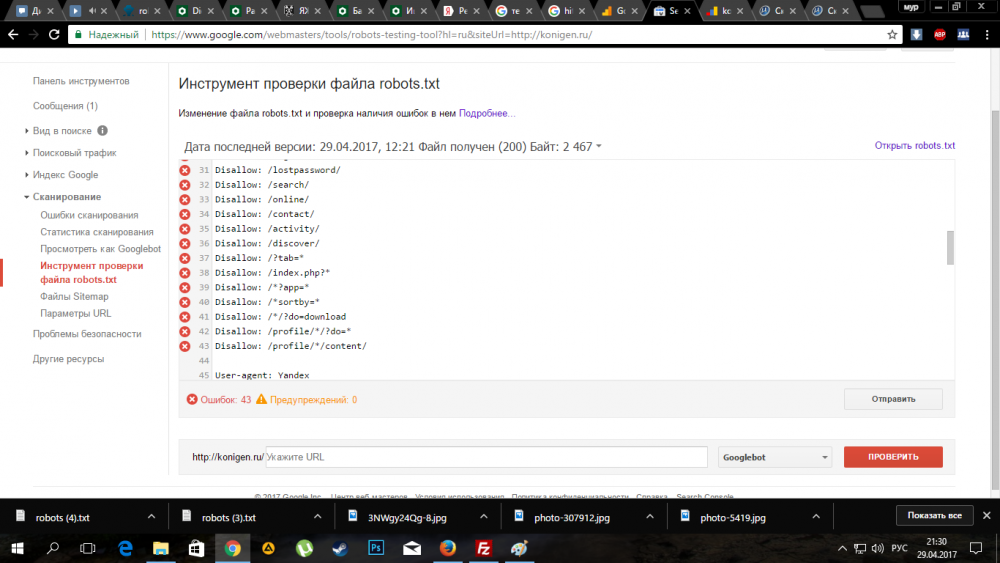The image size is (1000, 563).
Task: Bookmark page with the star icon
Action: (x=892, y=34)
